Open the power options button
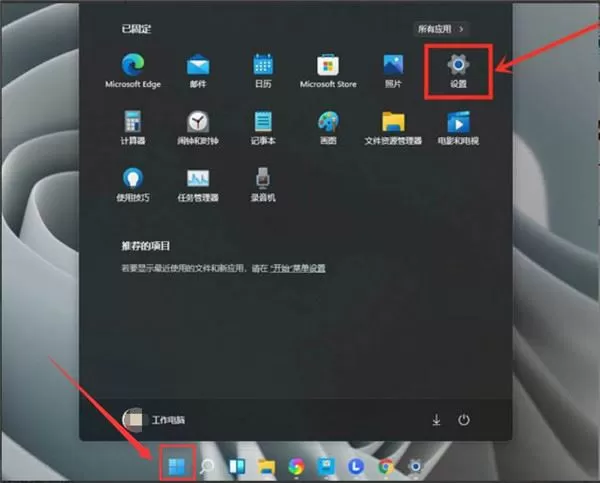600x483 pixels. [464, 420]
